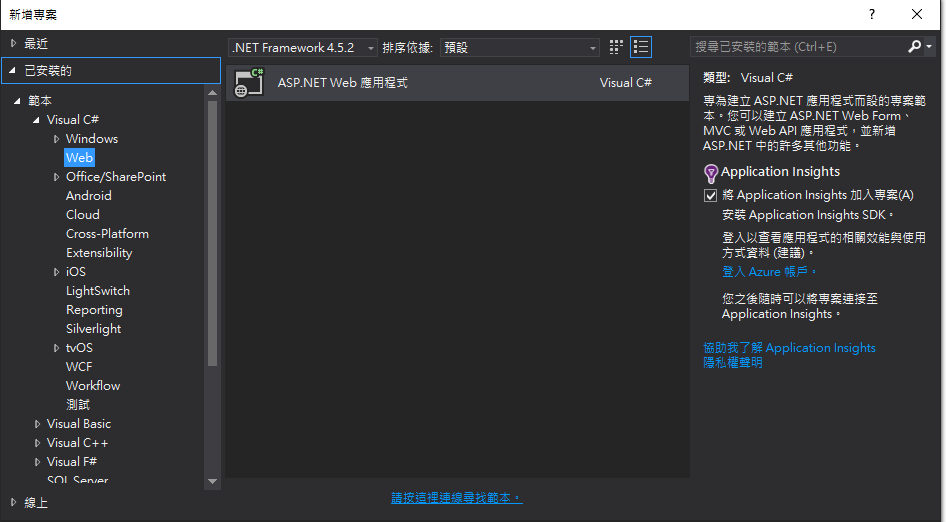The image size is (946, 522).
Task: Open the 排序依據 預設 sort dropdown
Action: coord(519,47)
